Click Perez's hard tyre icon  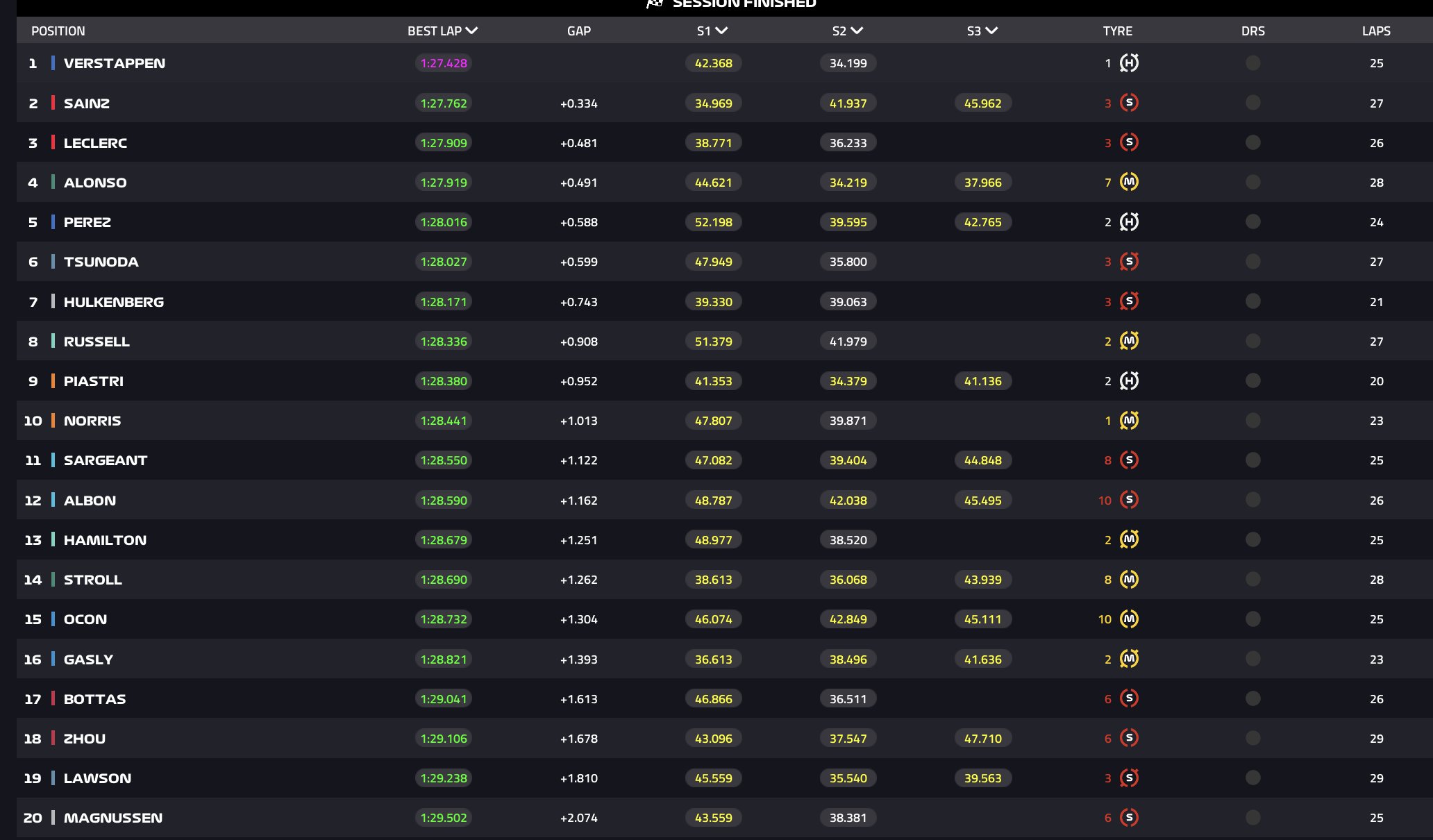[x=1129, y=222]
